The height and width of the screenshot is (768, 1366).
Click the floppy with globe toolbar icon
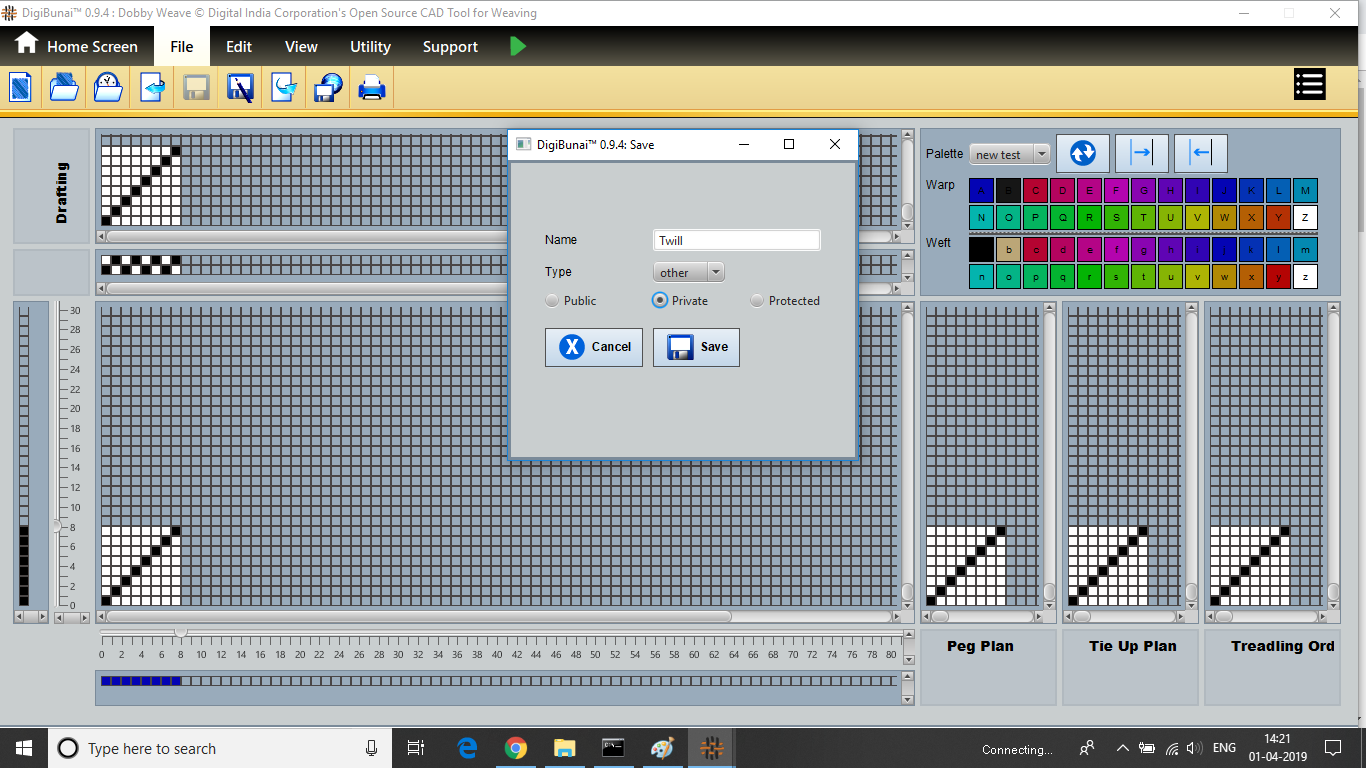coord(328,88)
